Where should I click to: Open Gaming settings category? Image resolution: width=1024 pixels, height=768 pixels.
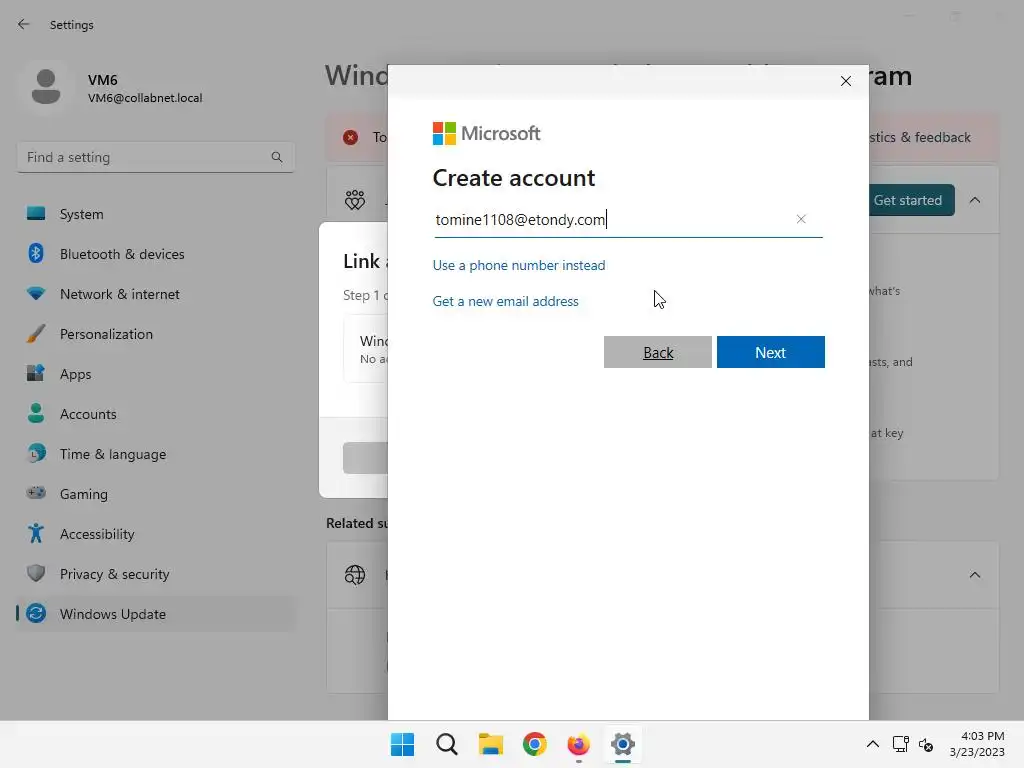155,494
